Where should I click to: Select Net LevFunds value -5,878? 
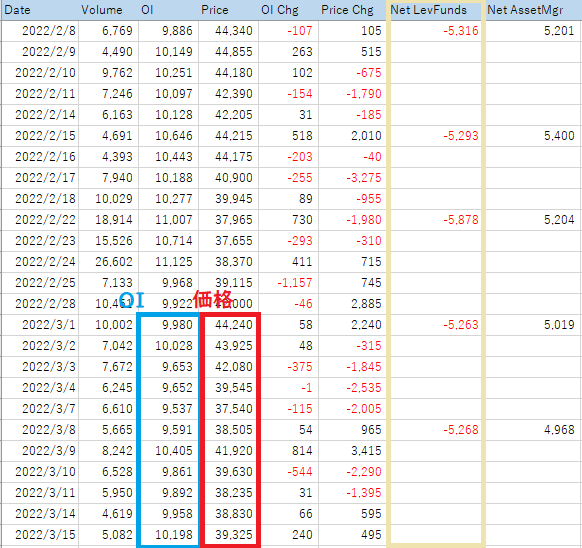461,220
